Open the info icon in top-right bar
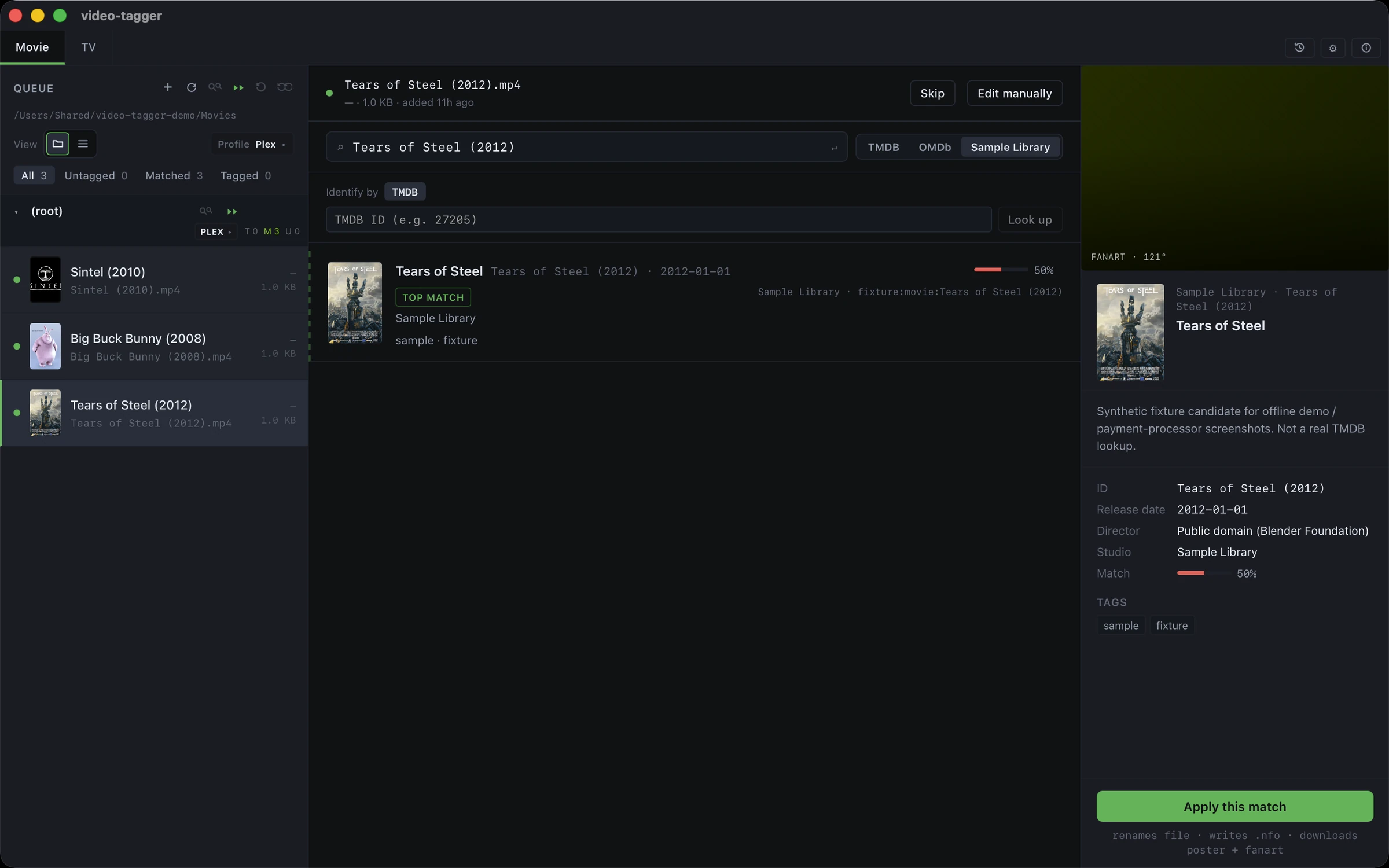The image size is (1389, 868). tap(1366, 47)
